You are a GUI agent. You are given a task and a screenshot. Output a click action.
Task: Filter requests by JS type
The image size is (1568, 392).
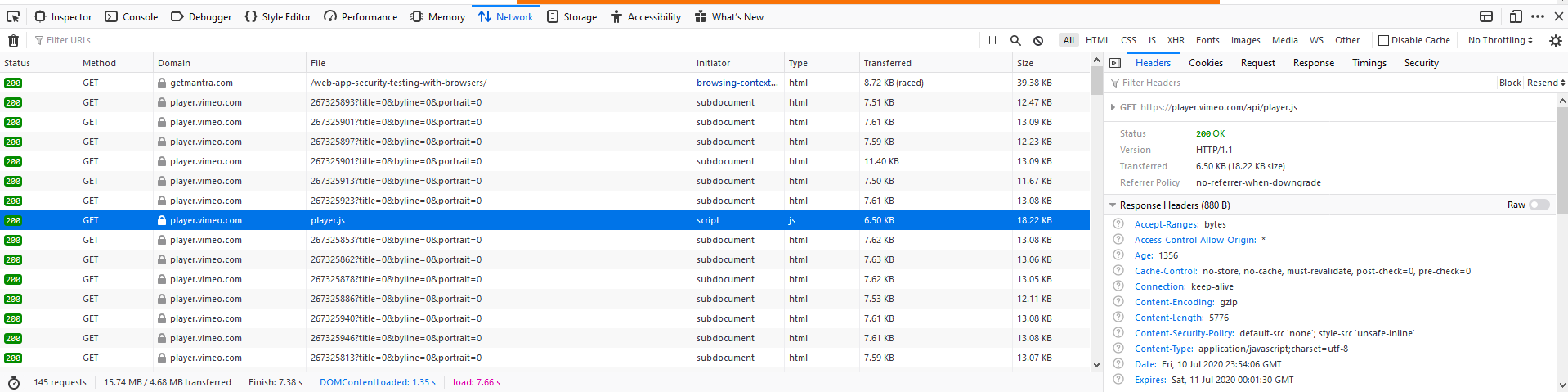pos(1151,40)
